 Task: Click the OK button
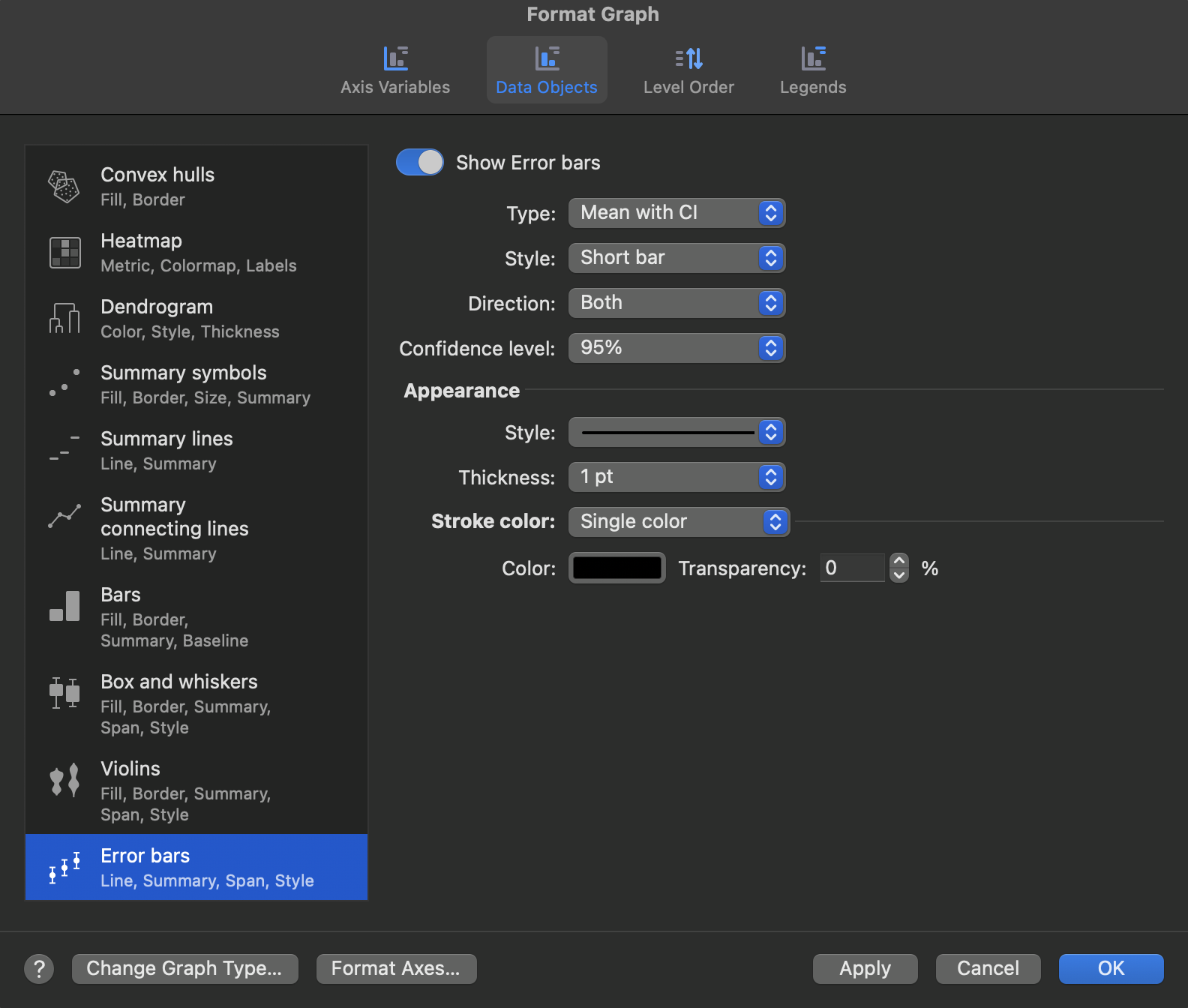pos(1111,969)
